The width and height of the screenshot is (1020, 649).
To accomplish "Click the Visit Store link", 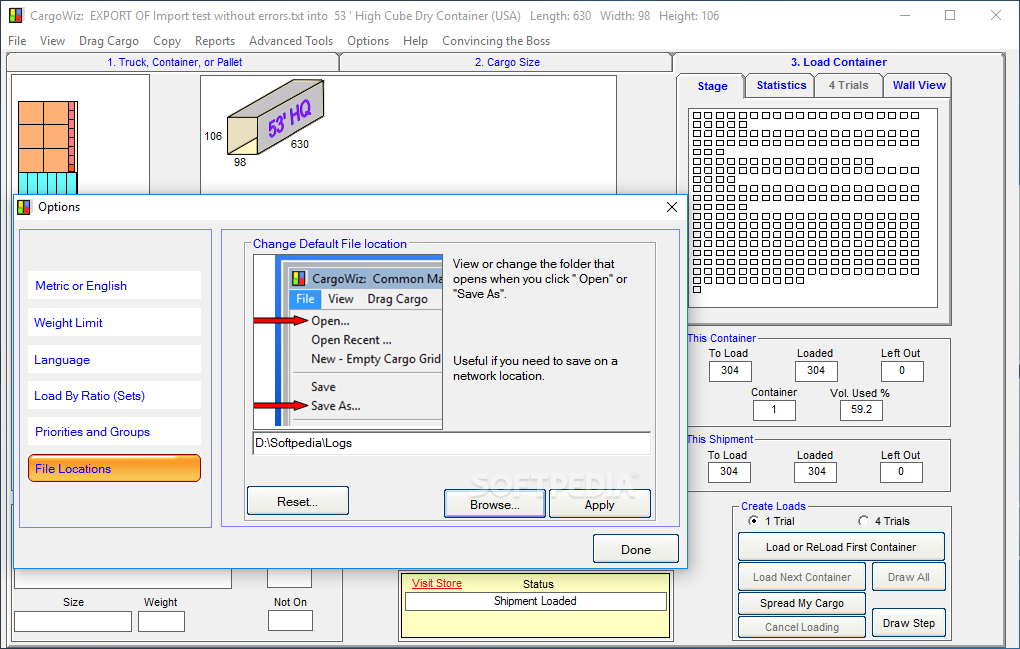I will [436, 583].
